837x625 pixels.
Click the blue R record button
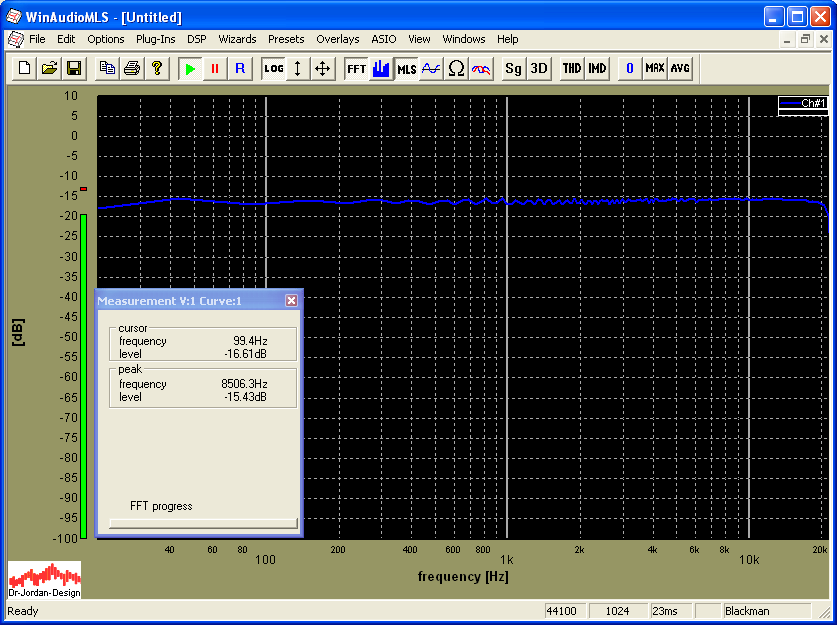(240, 68)
